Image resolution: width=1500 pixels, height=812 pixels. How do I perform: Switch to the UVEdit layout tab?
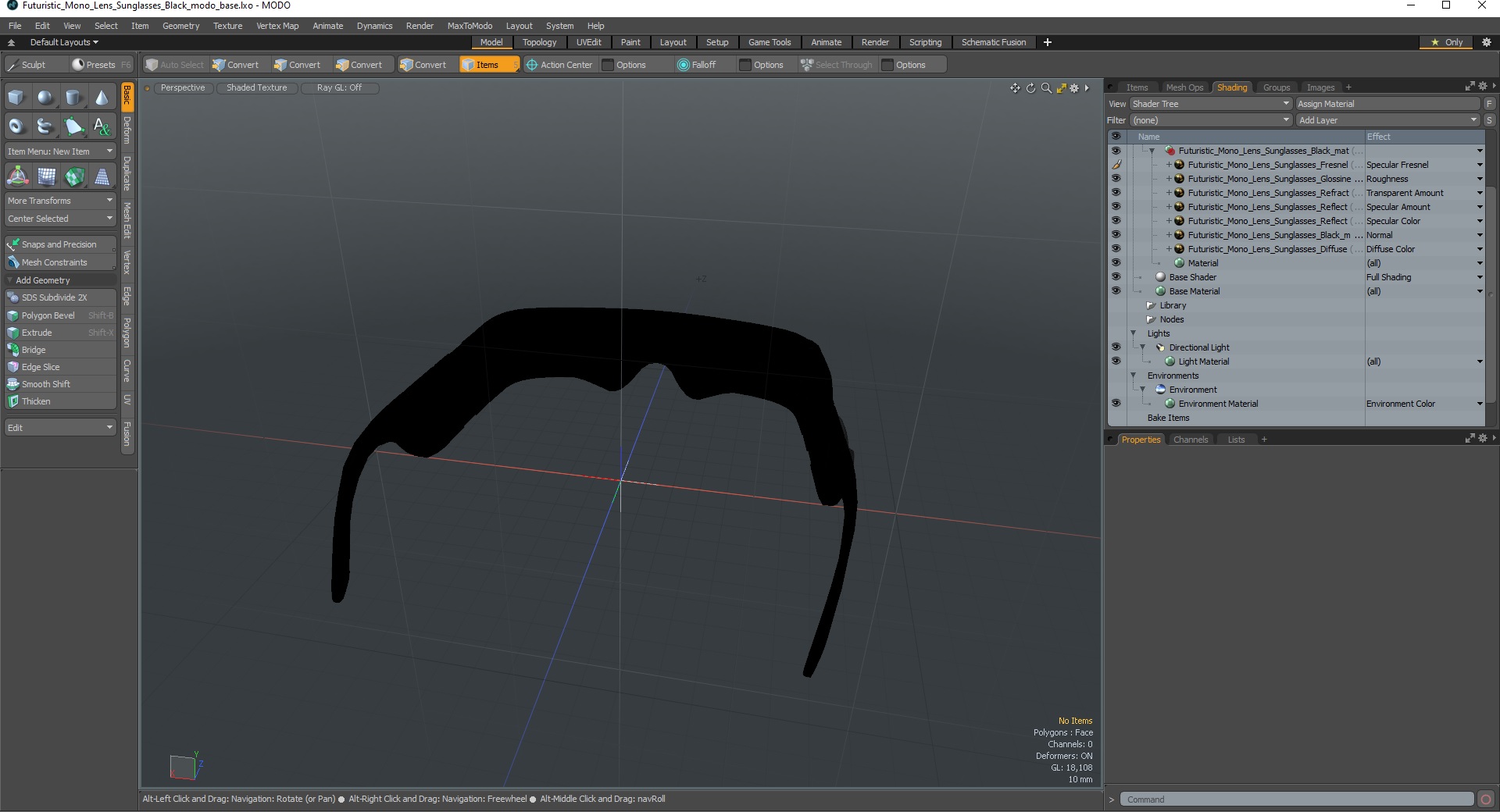point(588,42)
